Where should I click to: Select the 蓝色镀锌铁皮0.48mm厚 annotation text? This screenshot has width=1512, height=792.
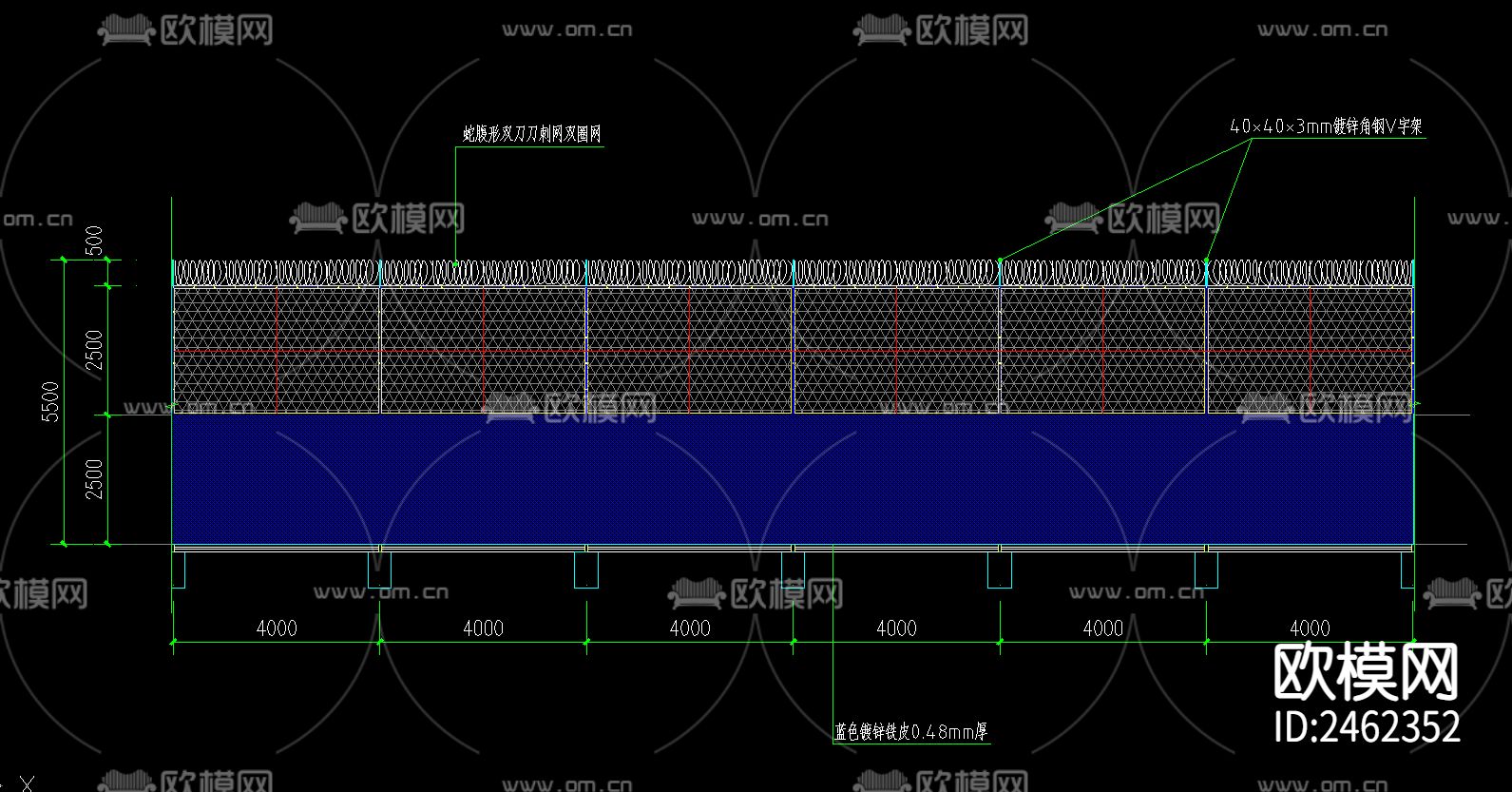(x=911, y=731)
